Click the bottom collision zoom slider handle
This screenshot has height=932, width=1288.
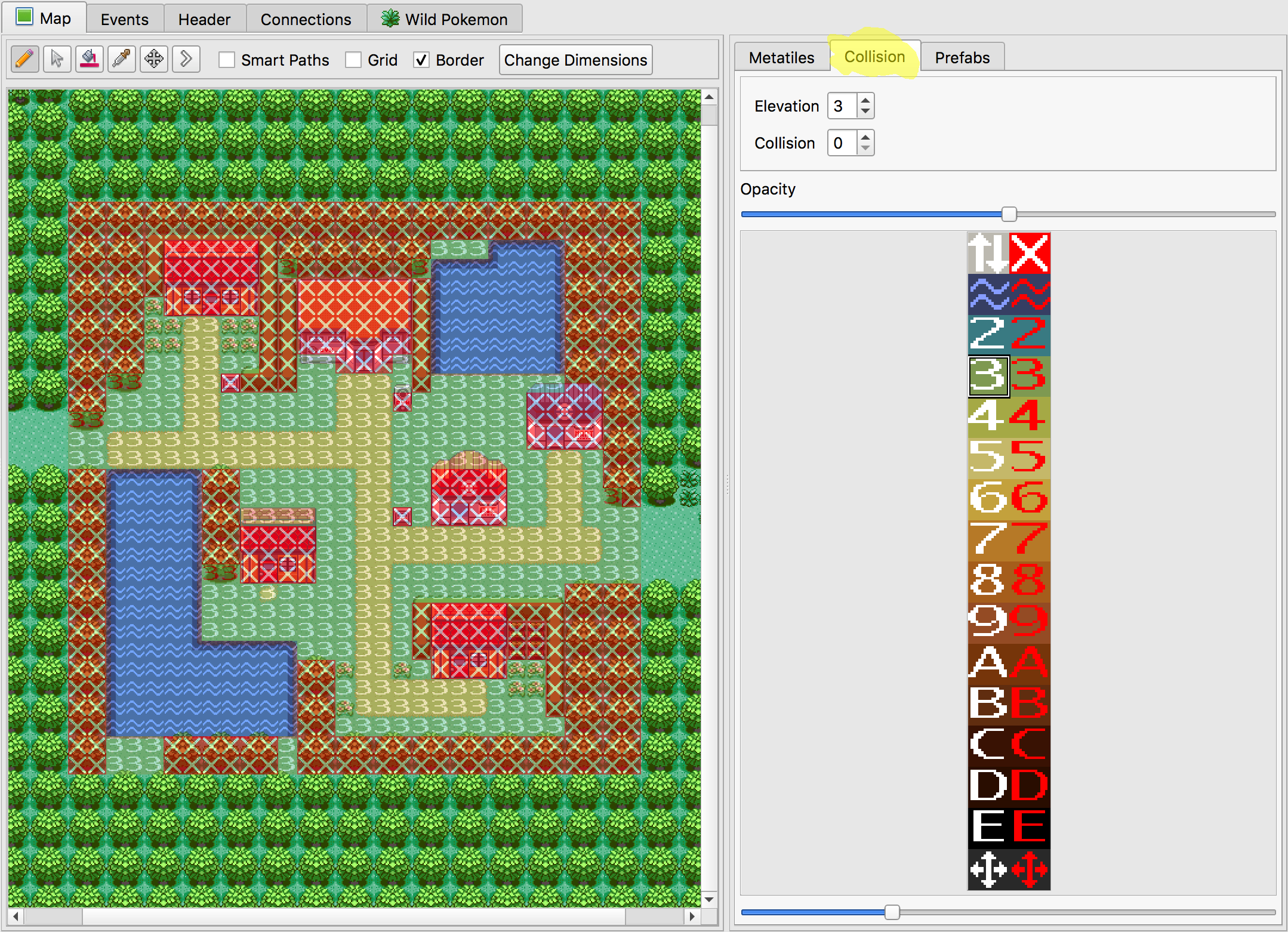coord(892,912)
